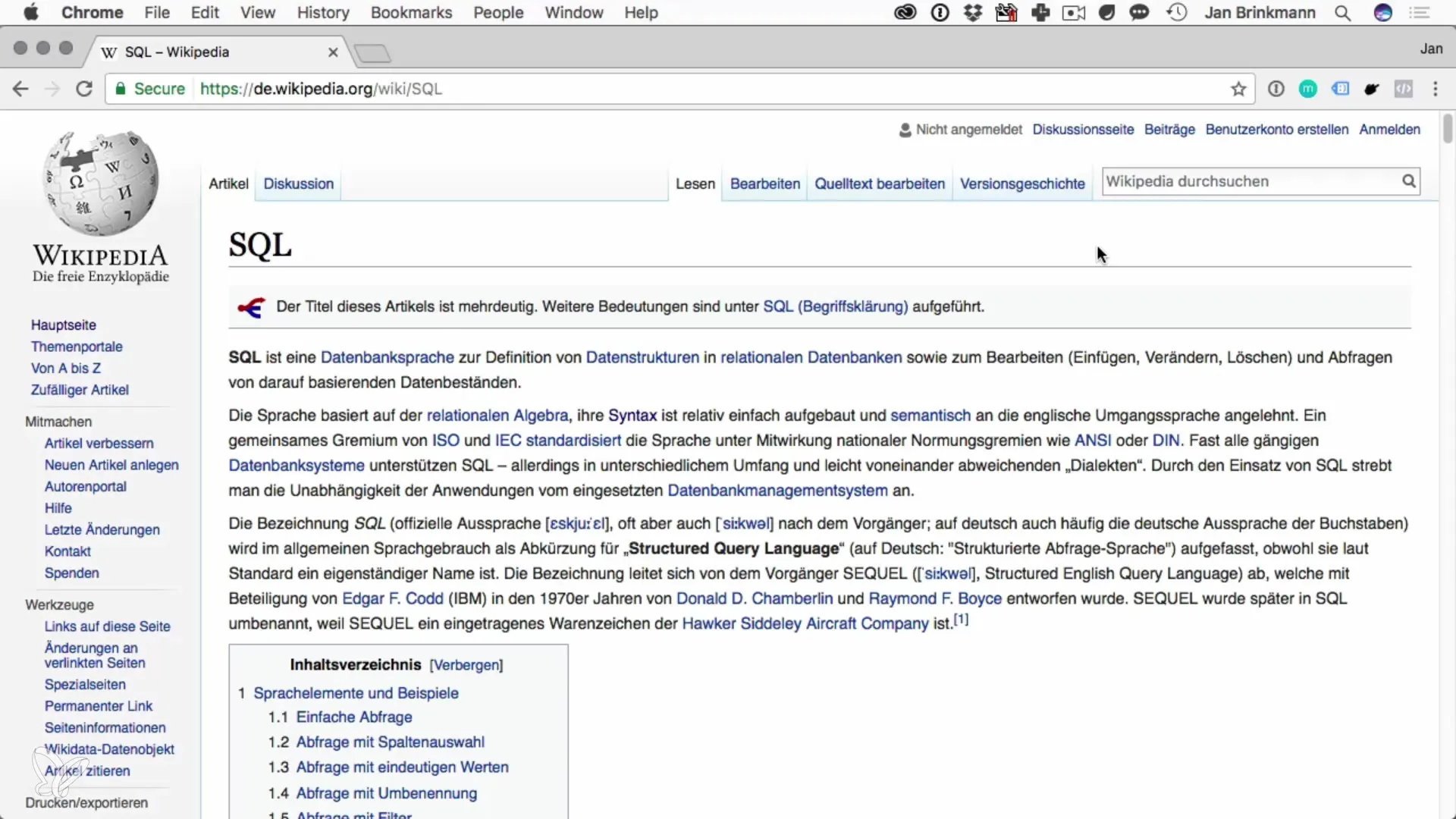Image resolution: width=1456 pixels, height=819 pixels.
Task: Open the Versionsgeschichte tab
Action: 1022,184
